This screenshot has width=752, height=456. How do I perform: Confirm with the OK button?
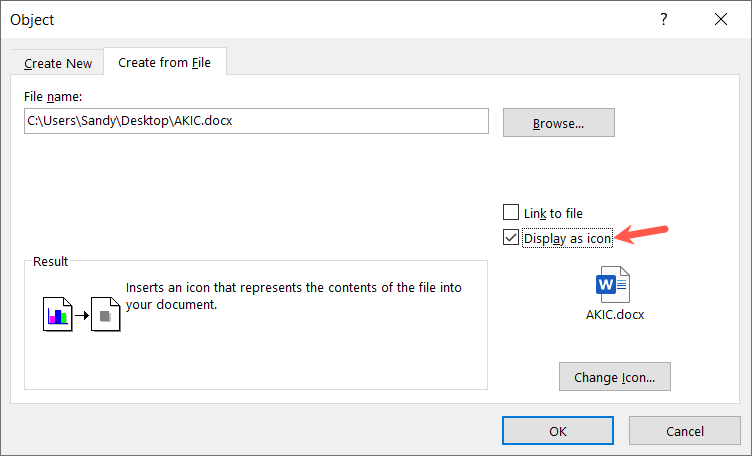[557, 431]
